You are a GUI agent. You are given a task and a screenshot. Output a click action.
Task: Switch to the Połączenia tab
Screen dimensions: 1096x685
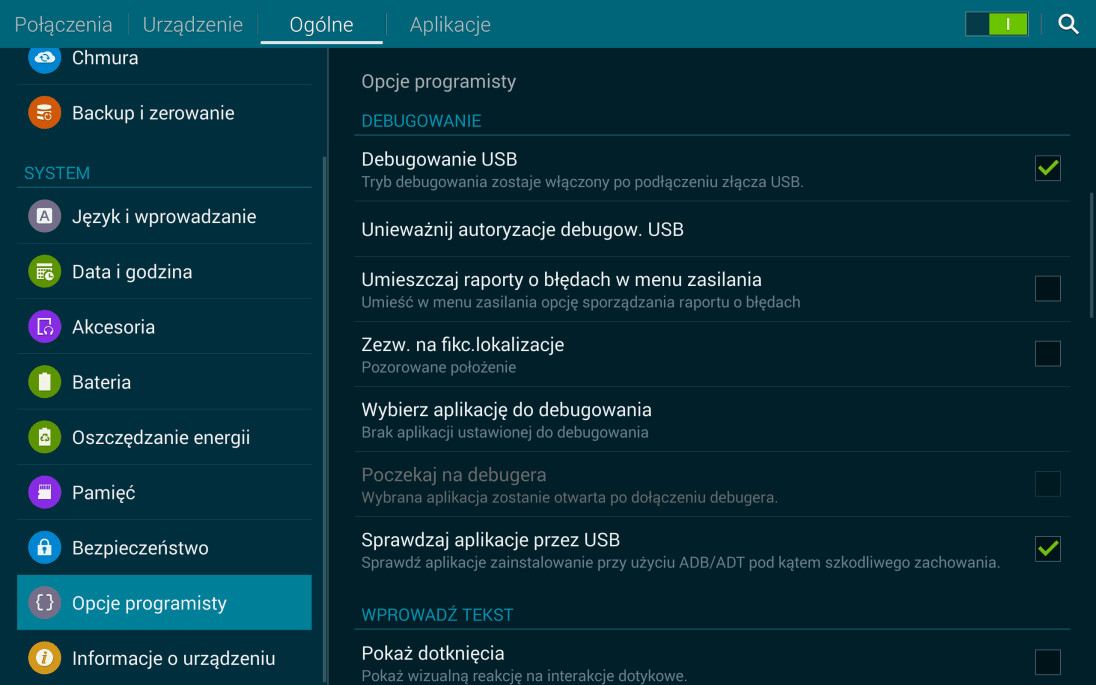coord(63,24)
